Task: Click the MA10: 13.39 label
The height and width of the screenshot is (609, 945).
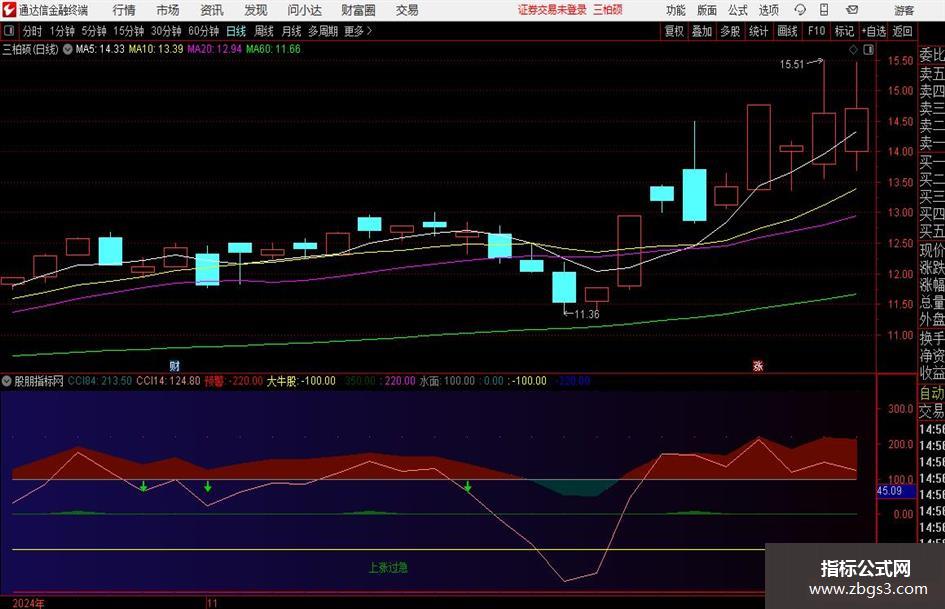Action: (156, 49)
